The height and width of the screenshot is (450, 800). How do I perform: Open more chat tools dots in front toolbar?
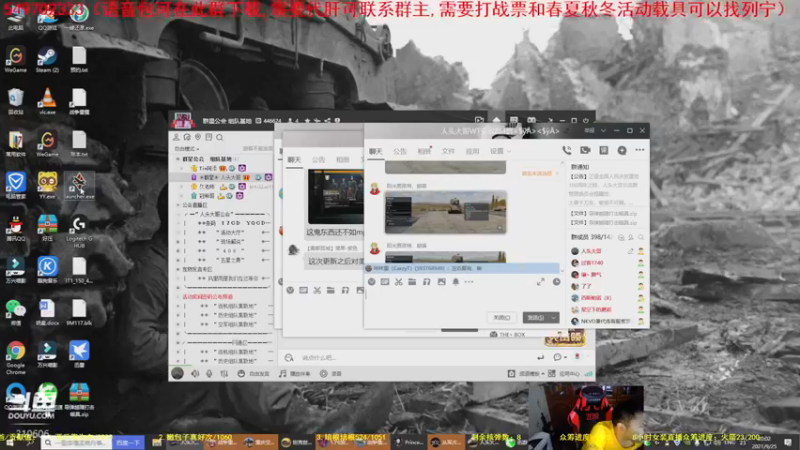pyautogui.click(x=469, y=282)
